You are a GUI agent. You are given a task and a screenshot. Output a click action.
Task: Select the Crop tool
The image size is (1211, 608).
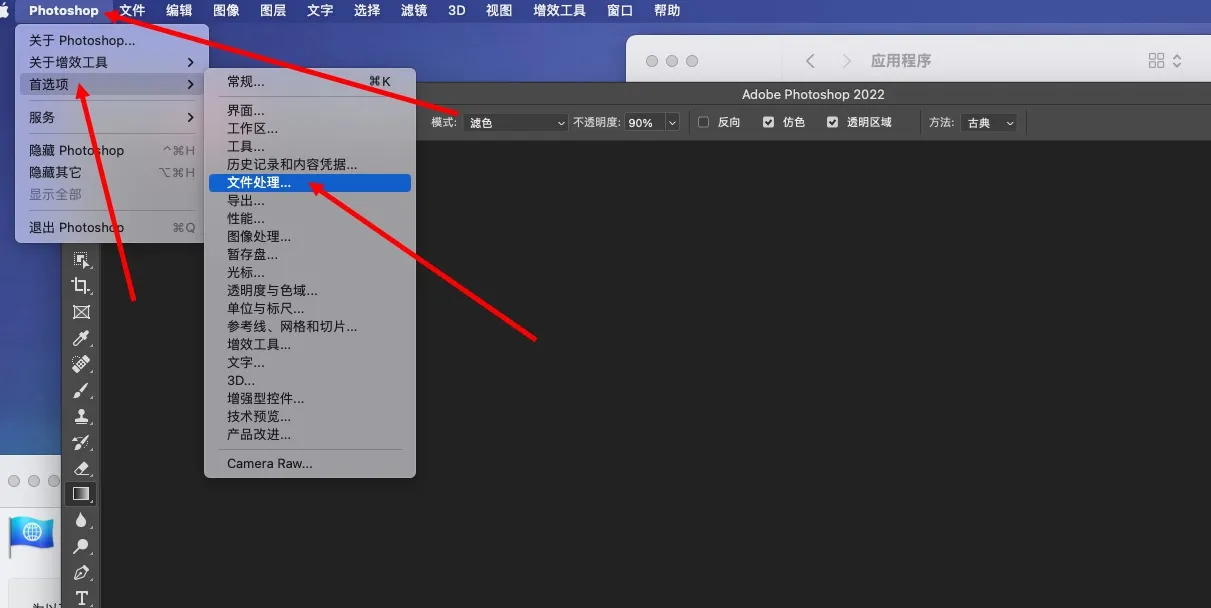point(81,286)
